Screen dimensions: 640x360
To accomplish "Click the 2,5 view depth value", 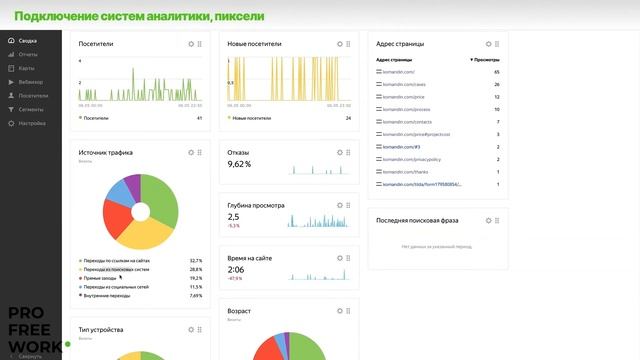I will point(233,217).
